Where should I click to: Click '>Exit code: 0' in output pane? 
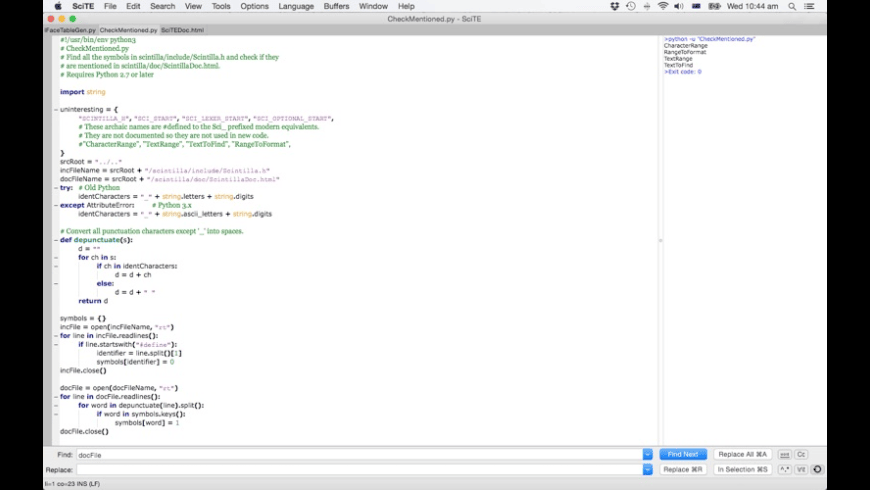point(682,72)
